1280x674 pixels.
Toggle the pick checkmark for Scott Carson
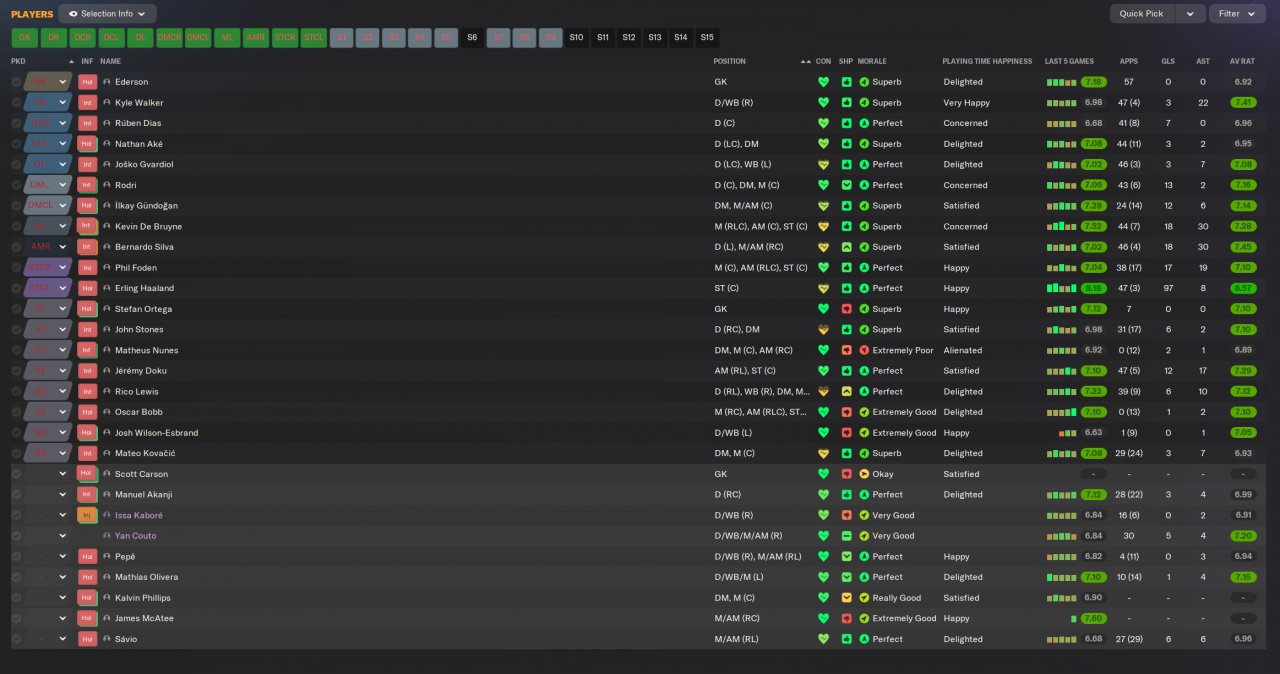pyautogui.click(x=16, y=474)
